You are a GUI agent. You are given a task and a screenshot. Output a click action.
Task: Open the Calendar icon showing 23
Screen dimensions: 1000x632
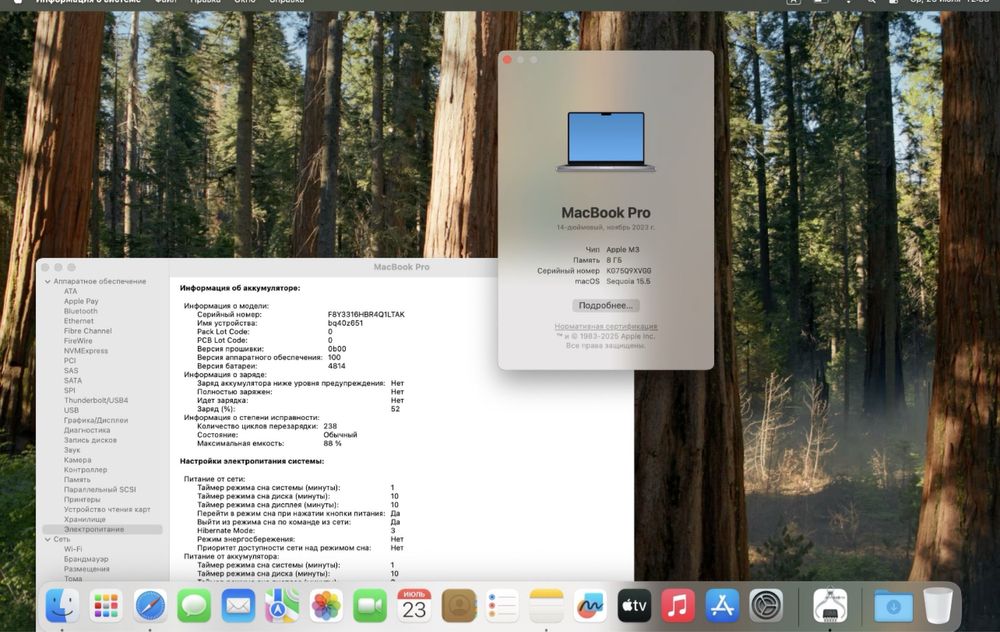click(414, 605)
